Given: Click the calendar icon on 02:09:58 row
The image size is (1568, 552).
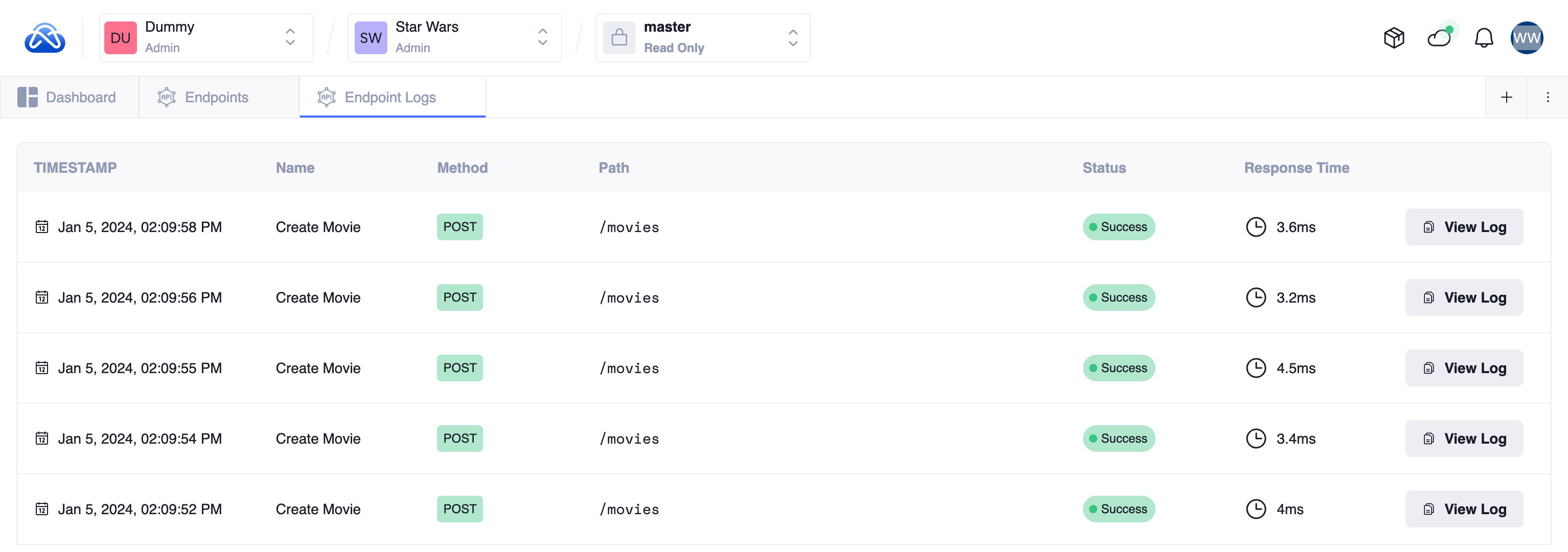Looking at the screenshot, I should tap(42, 227).
